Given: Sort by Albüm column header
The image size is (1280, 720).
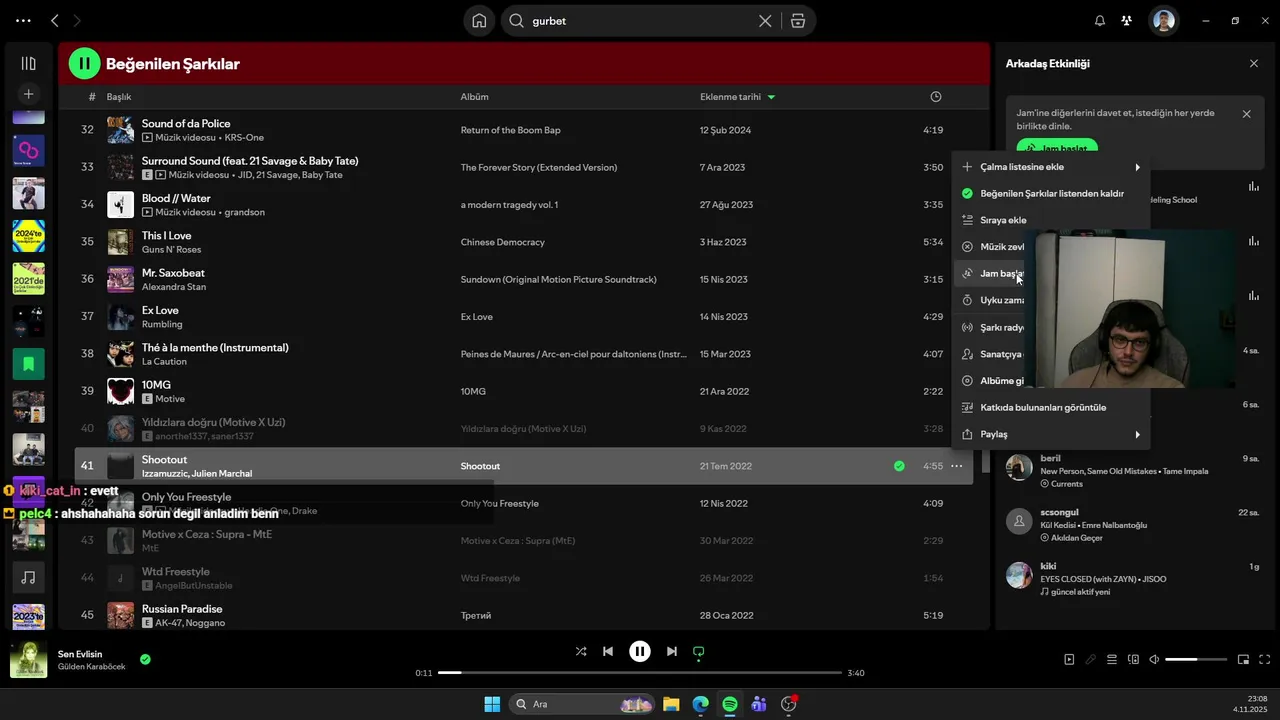Looking at the screenshot, I should (x=474, y=97).
